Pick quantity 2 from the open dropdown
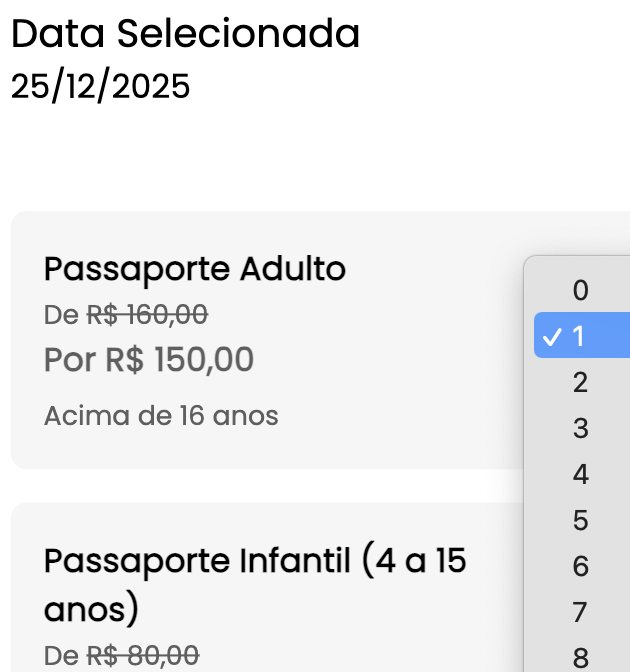The height and width of the screenshot is (672, 630). [x=580, y=382]
